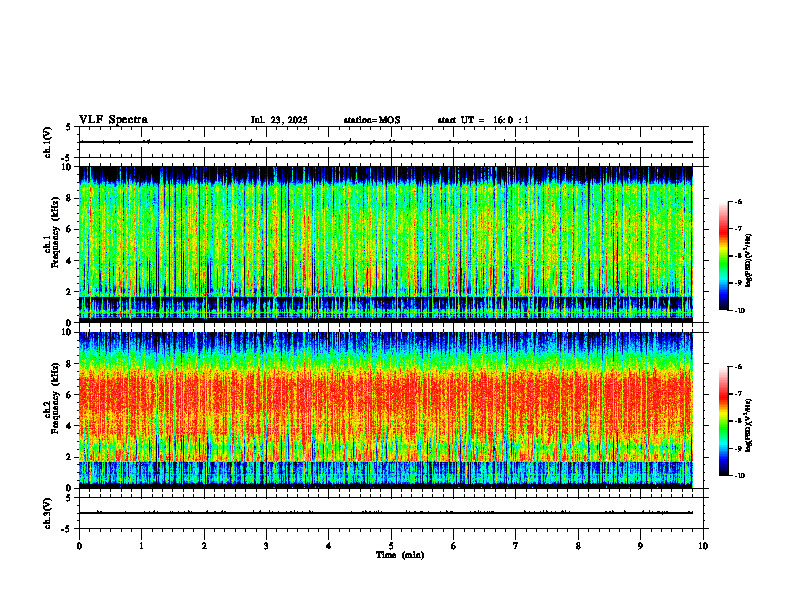This screenshot has width=792, height=612.
Task: Click the "-10" label on ch.2 color scale
Action: click(x=740, y=476)
